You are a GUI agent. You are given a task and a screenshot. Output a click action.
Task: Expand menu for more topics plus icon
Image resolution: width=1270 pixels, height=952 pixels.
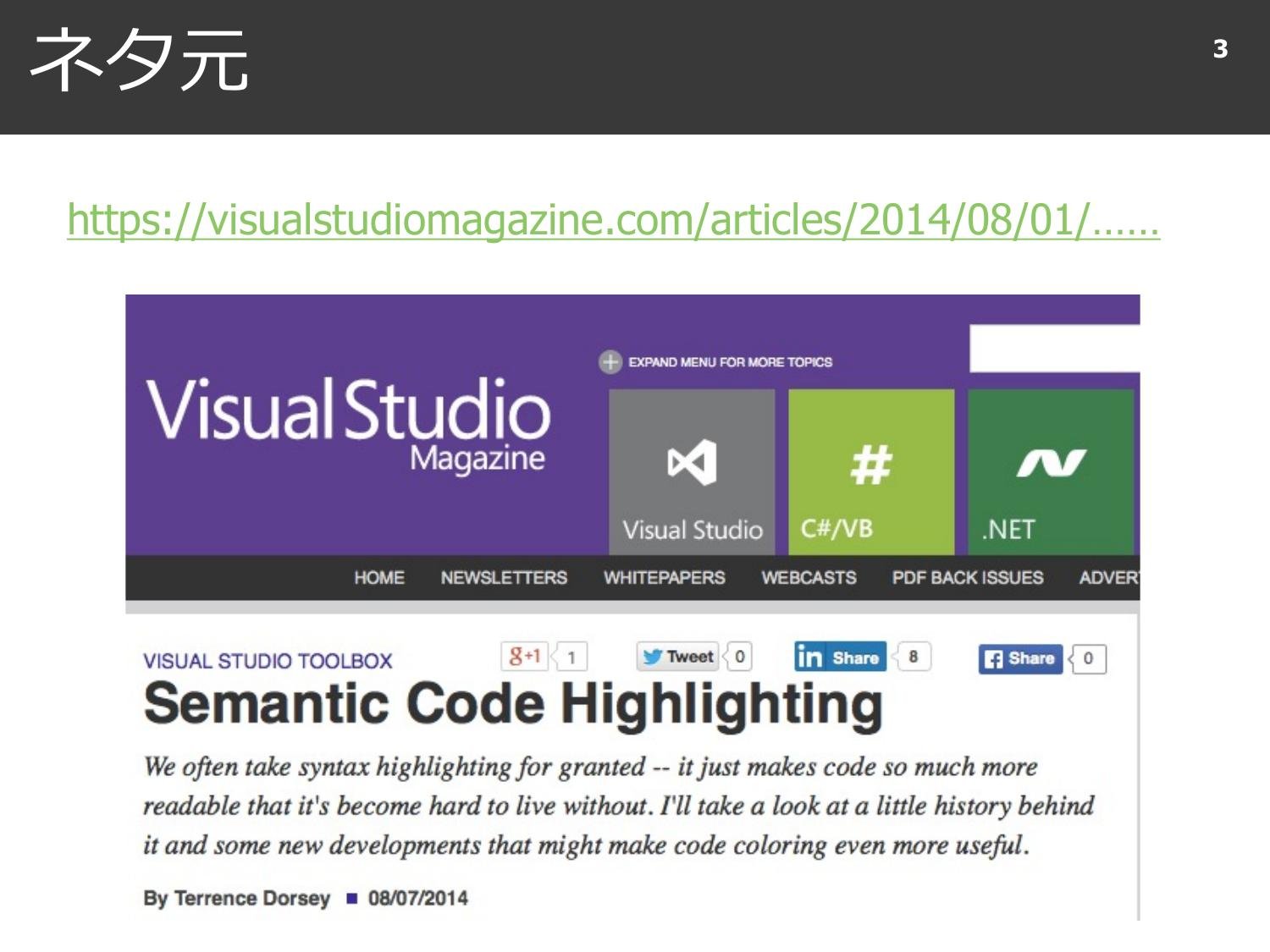pos(610,362)
